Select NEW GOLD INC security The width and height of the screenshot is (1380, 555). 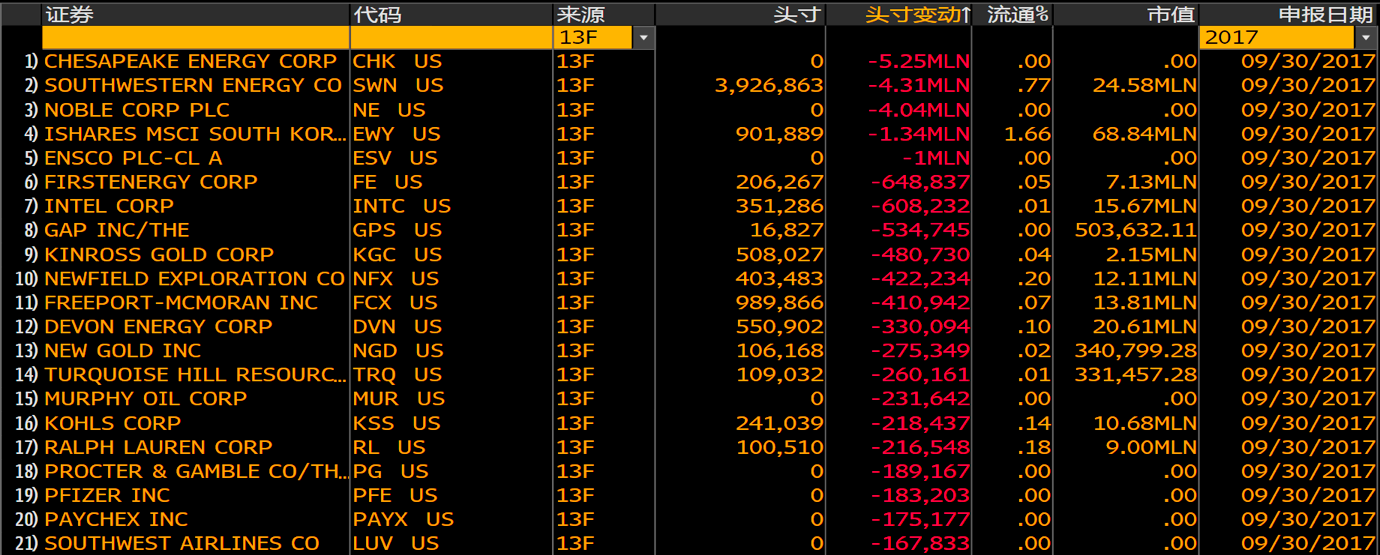(122, 351)
